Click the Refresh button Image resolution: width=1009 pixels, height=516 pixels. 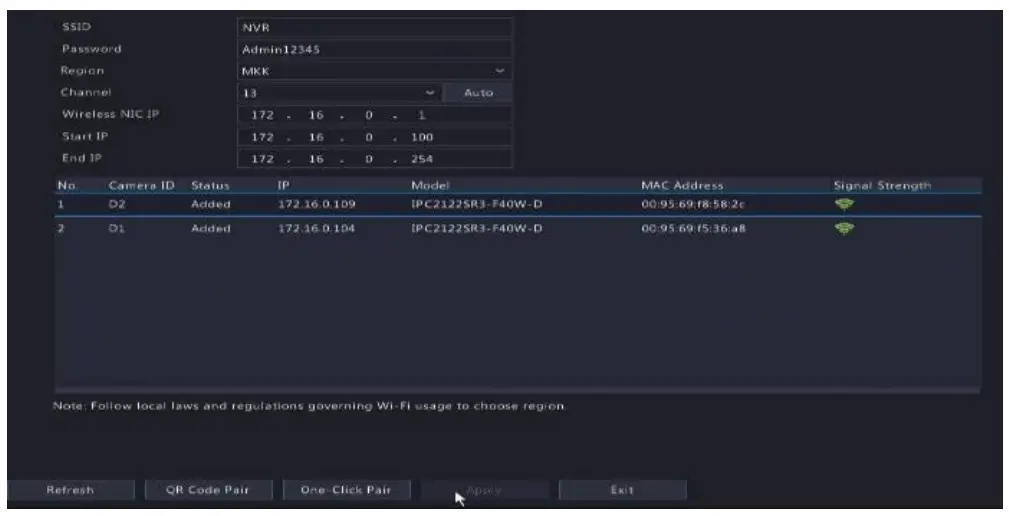tap(71, 490)
